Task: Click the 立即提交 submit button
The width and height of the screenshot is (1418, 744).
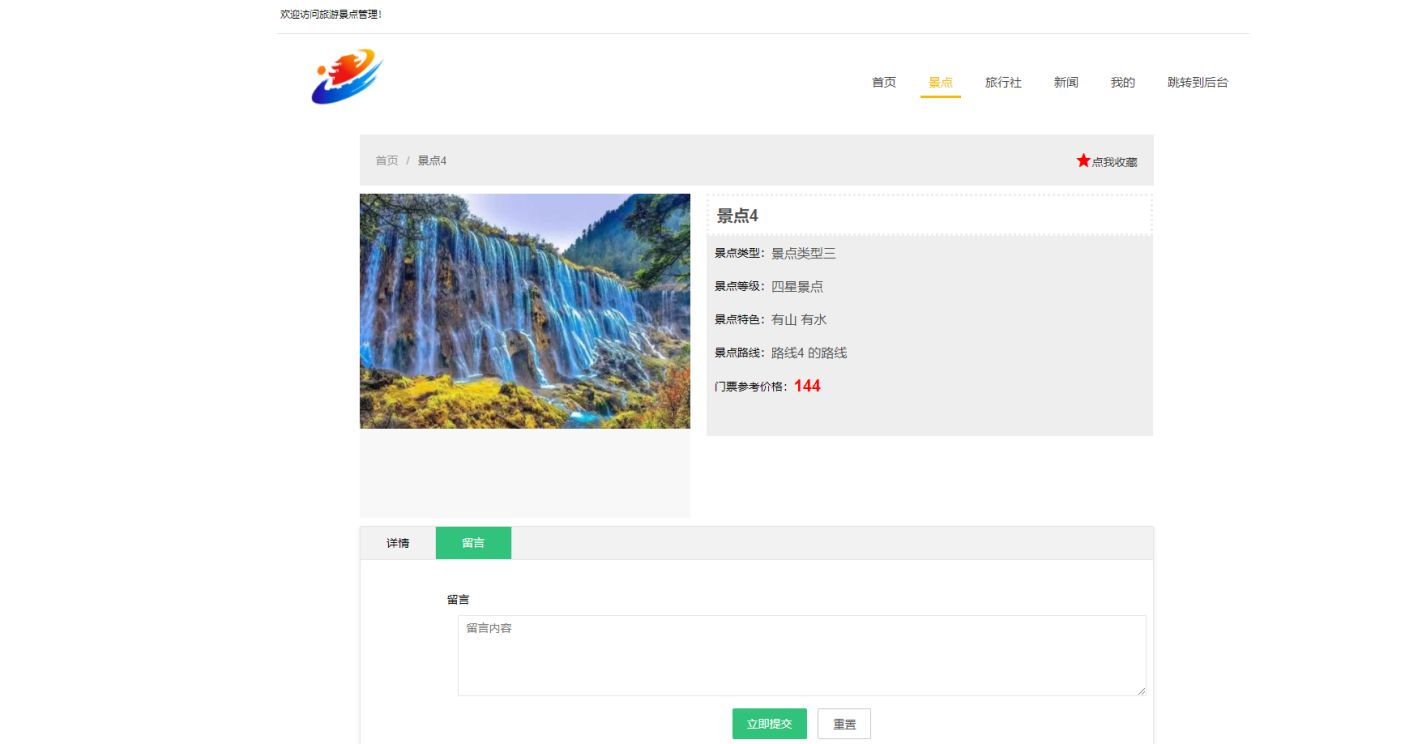Action: tap(769, 724)
